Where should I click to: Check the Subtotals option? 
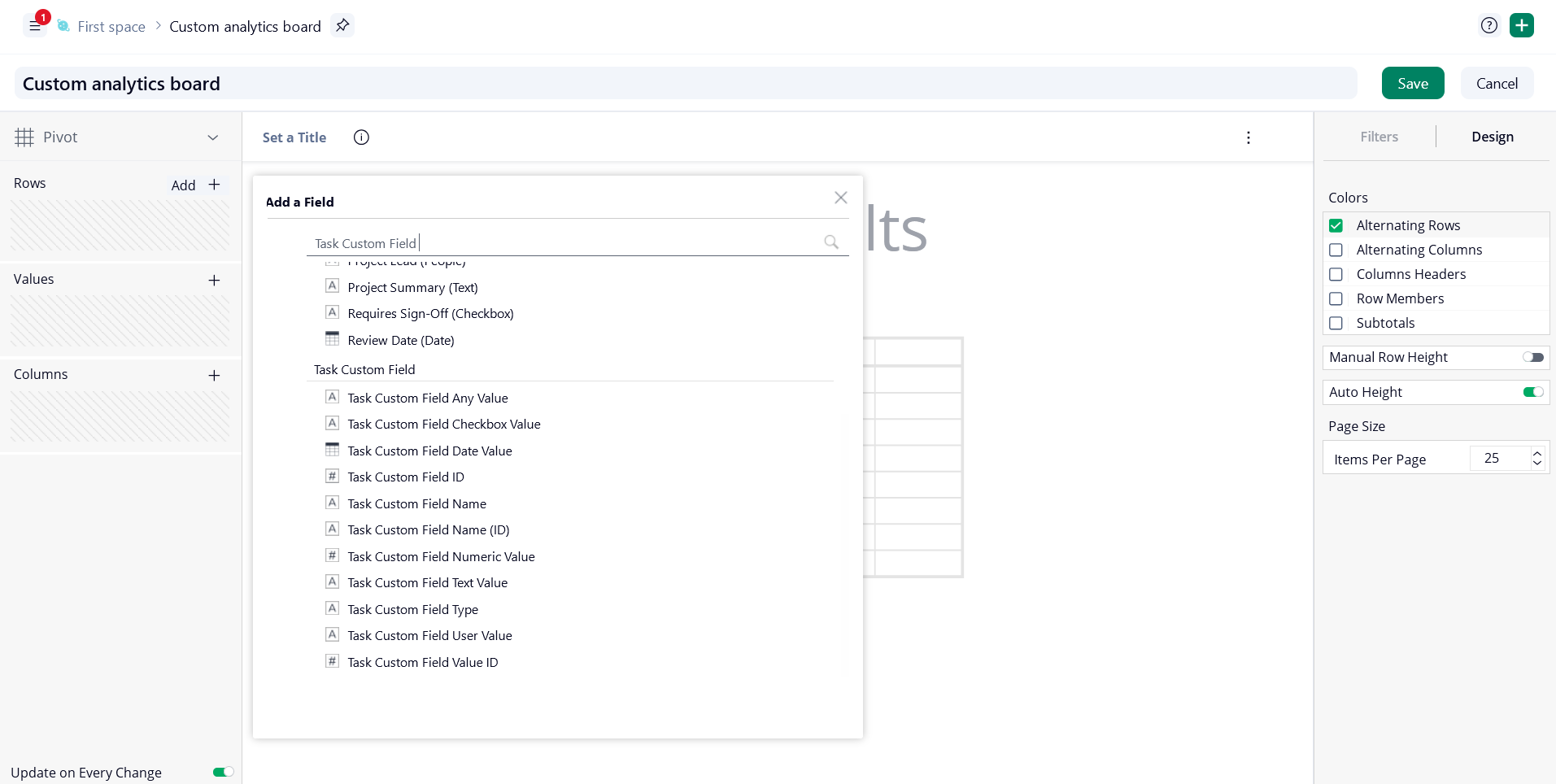pos(1336,323)
